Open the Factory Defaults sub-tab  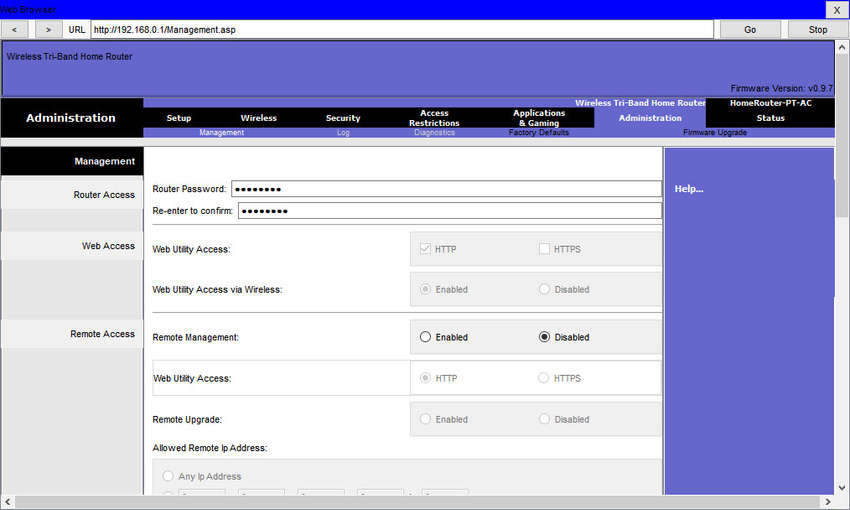pyautogui.click(x=539, y=132)
